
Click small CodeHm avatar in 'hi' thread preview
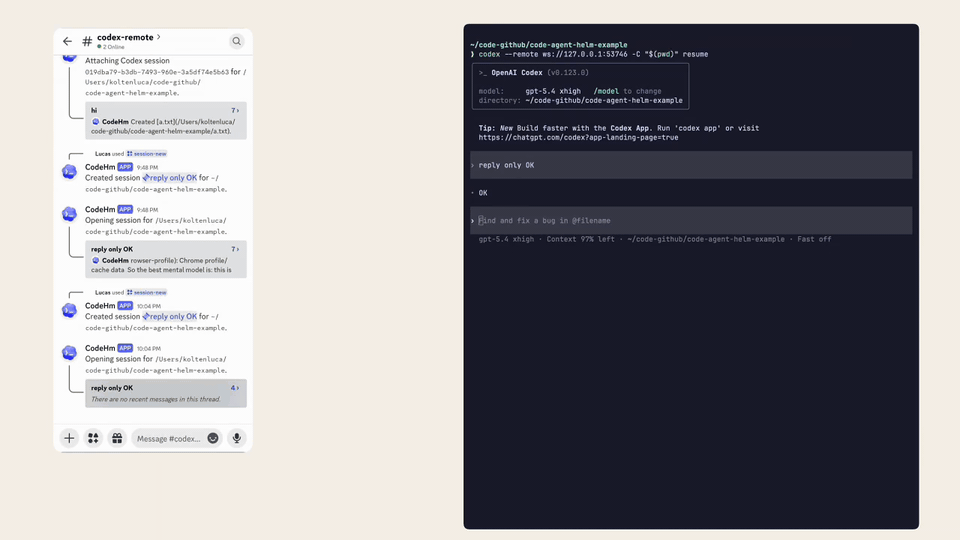tap(96, 122)
